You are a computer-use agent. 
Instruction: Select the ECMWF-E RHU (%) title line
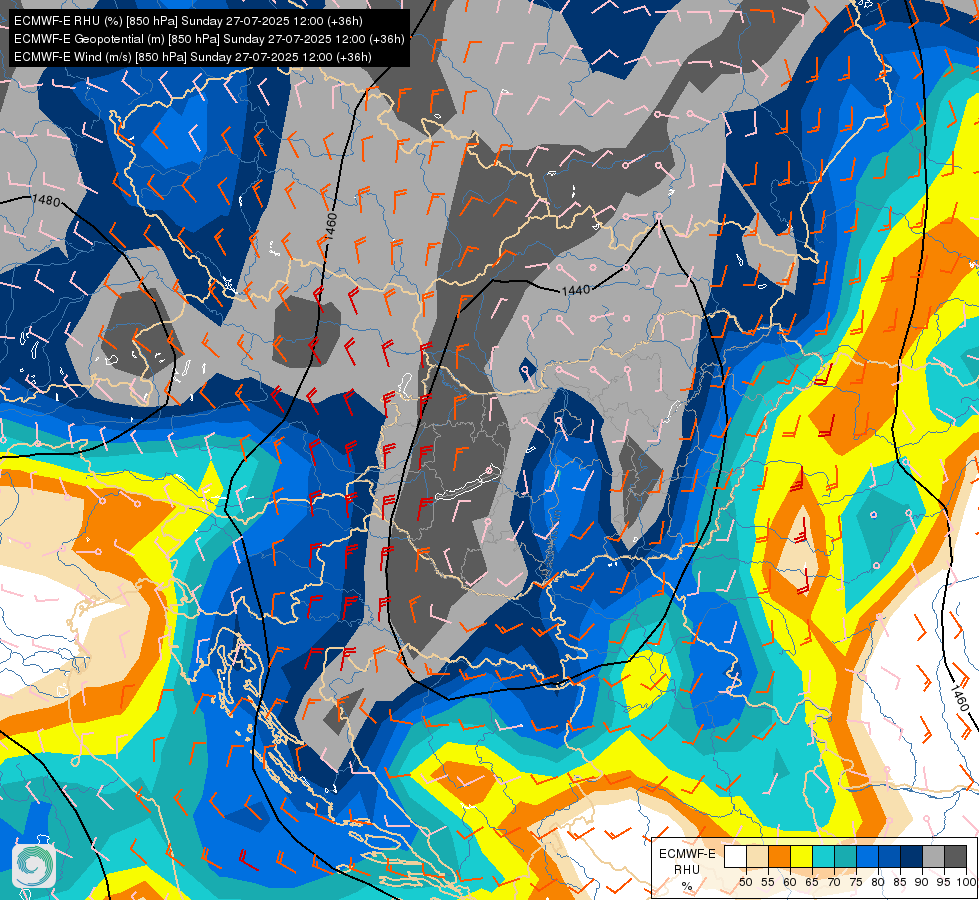[188, 21]
